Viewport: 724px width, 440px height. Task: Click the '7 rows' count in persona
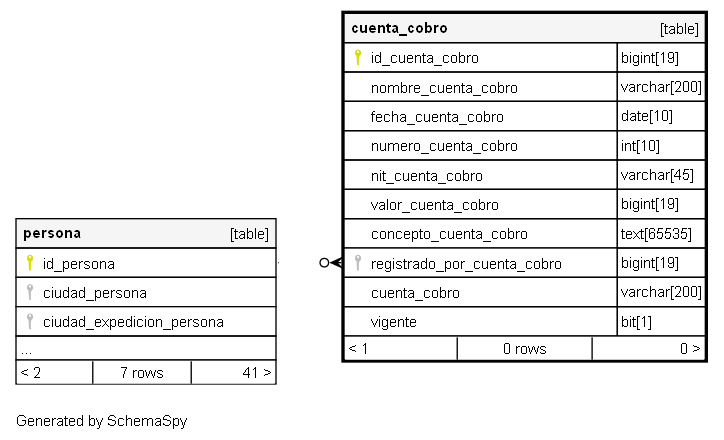coord(142,372)
